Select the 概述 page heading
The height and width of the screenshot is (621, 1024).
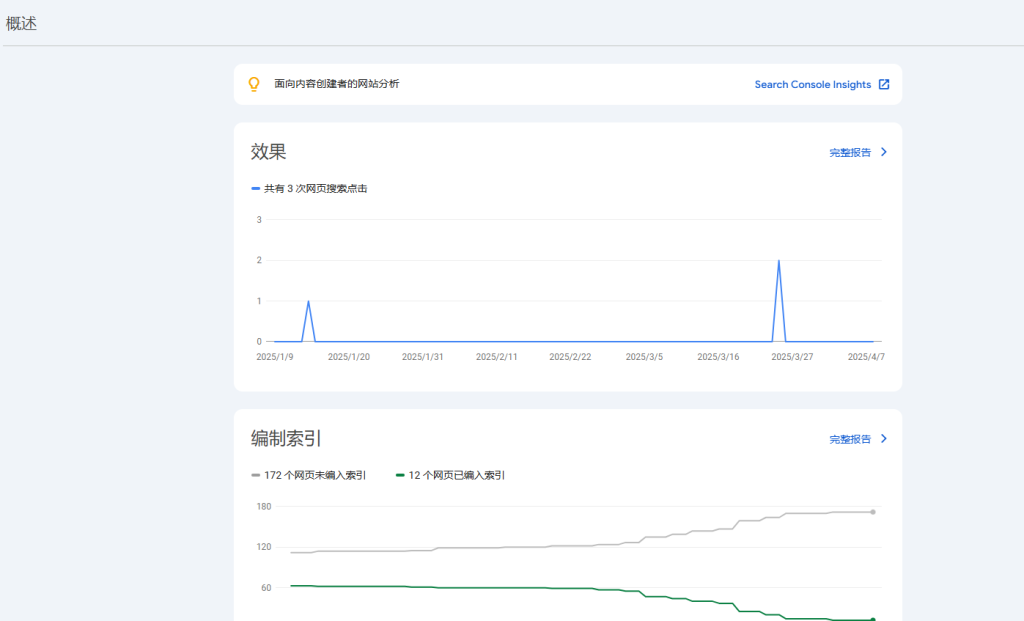[x=21, y=22]
